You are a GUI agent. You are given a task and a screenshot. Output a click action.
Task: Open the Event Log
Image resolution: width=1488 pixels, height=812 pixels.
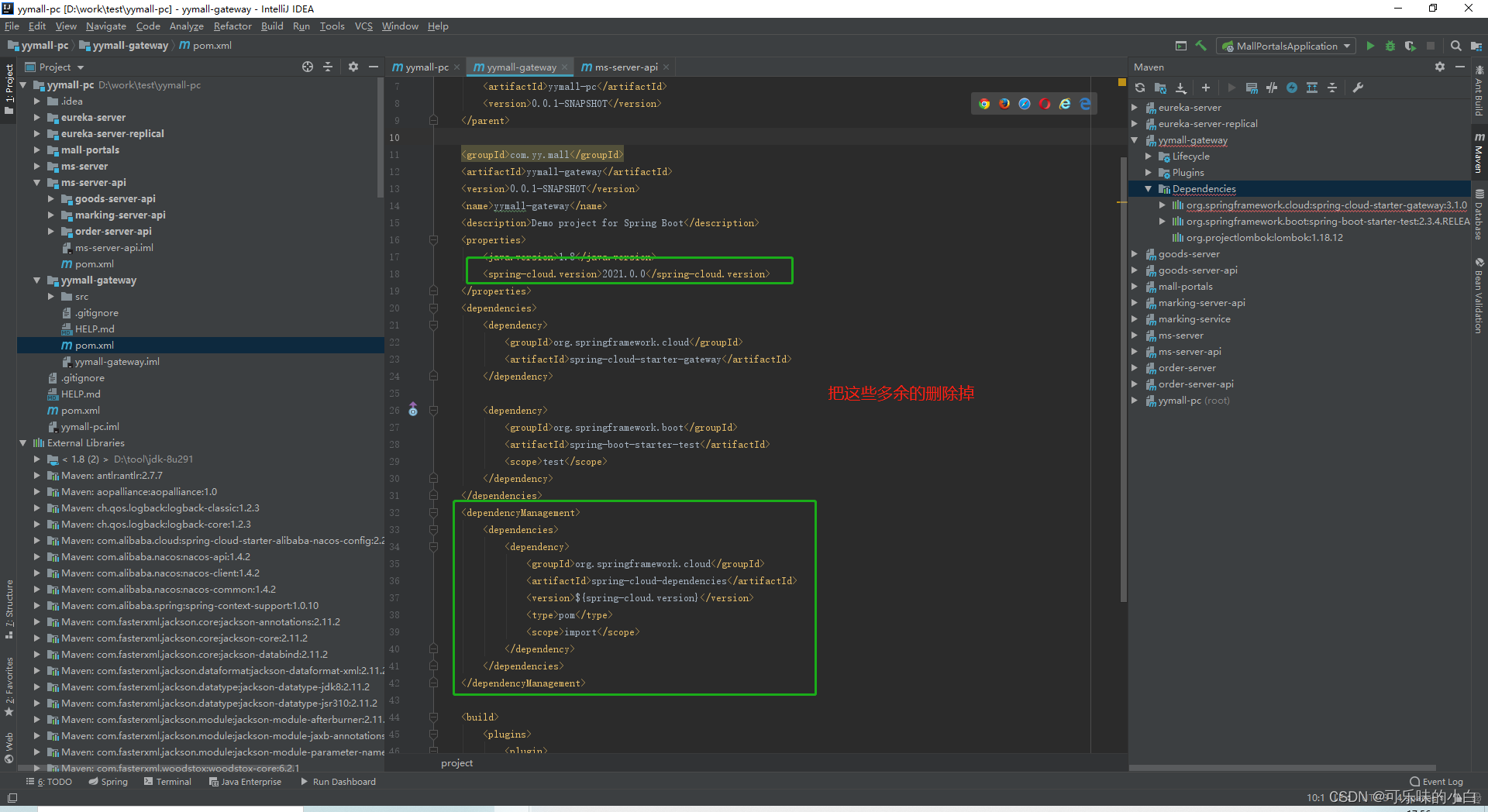pos(1436,782)
